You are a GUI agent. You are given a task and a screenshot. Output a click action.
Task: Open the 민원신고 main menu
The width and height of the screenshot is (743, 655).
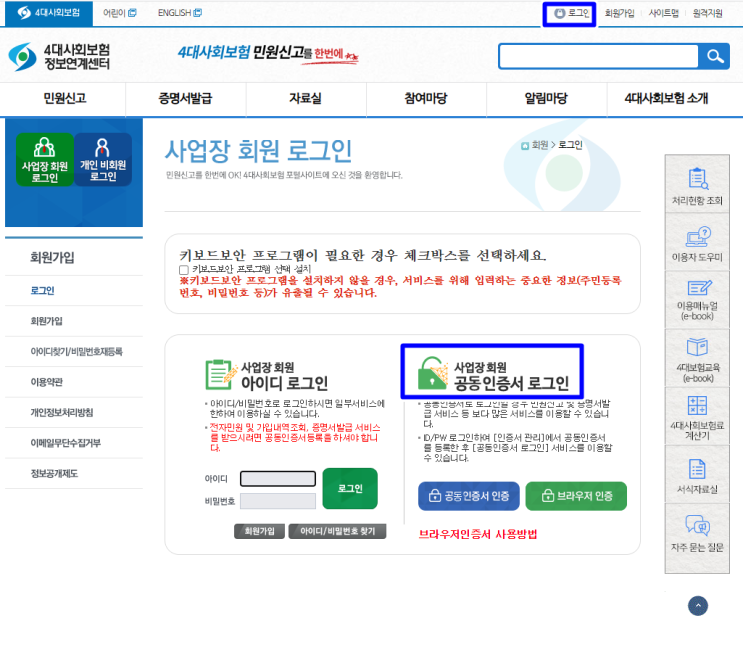(x=65, y=99)
